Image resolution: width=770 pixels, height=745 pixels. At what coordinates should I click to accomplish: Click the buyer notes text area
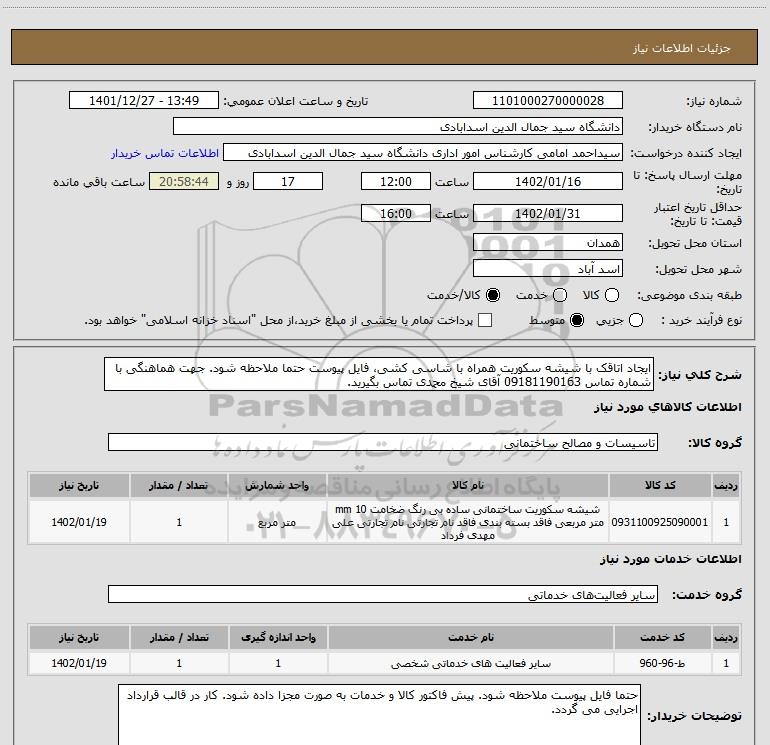click(379, 715)
